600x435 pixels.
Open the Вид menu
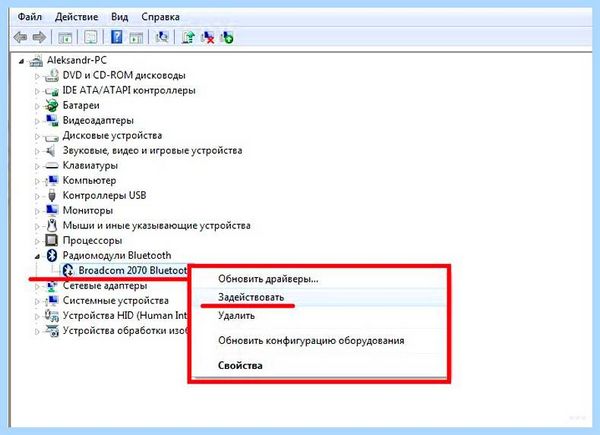click(x=119, y=17)
